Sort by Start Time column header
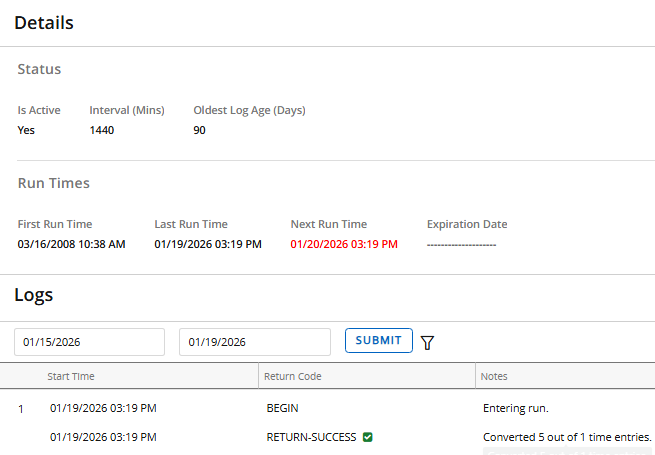 71,376
